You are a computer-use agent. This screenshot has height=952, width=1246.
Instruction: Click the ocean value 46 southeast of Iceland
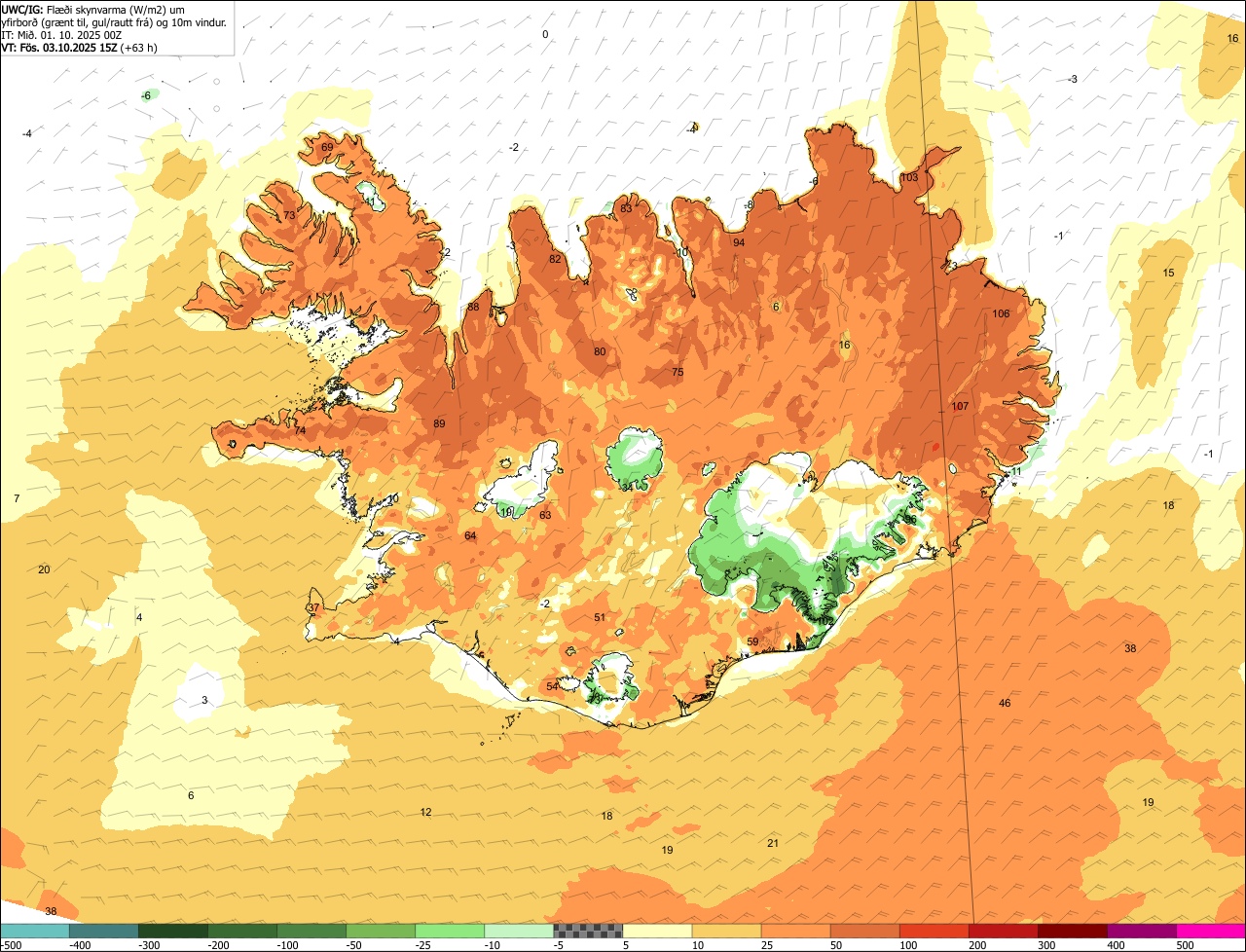(x=1005, y=703)
